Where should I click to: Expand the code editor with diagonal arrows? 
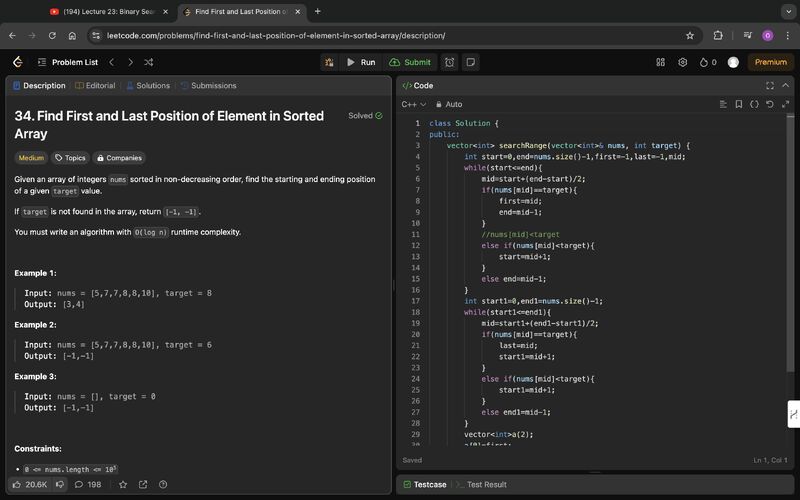tap(785, 104)
